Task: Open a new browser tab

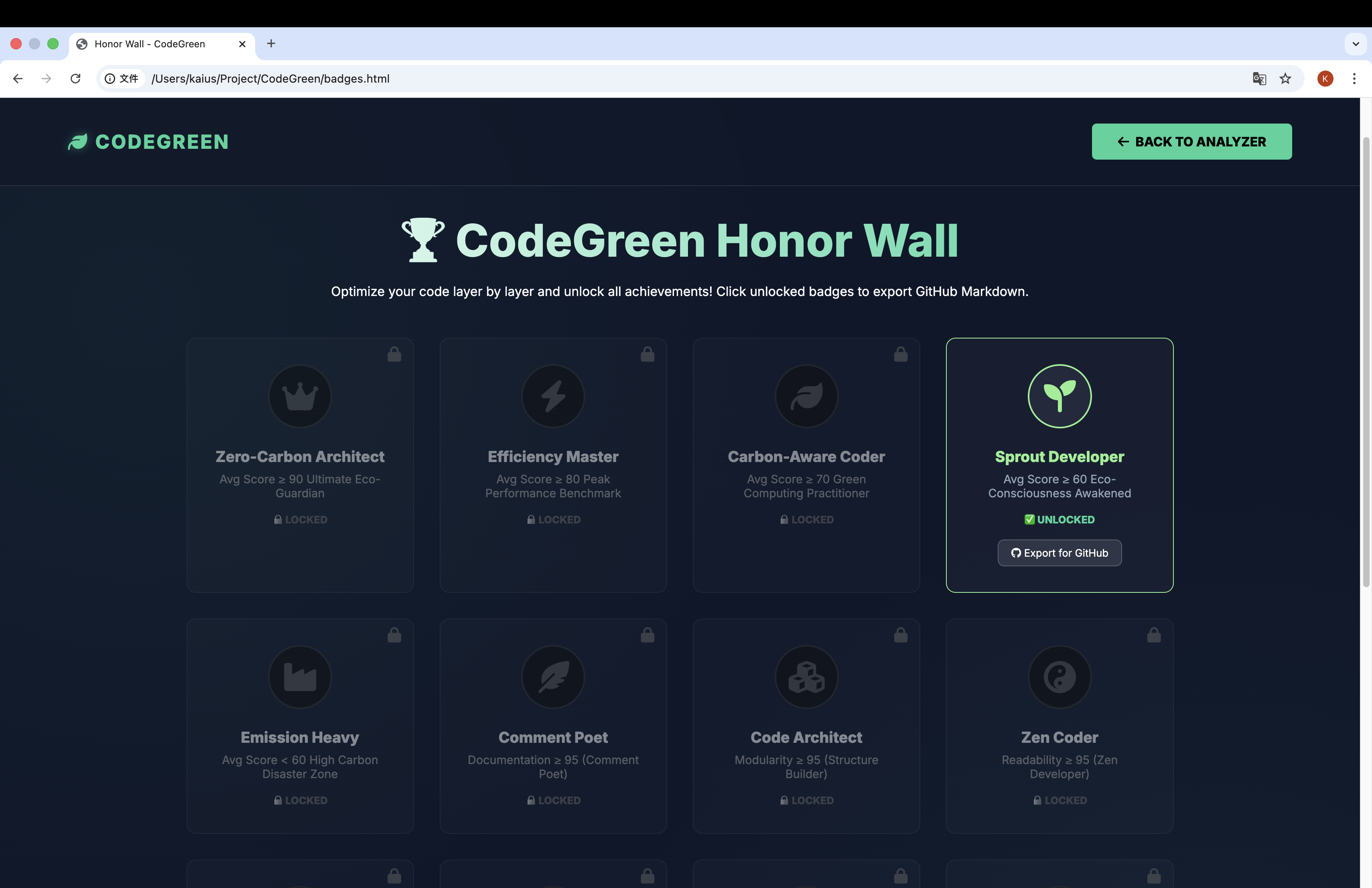Action: tap(271, 44)
